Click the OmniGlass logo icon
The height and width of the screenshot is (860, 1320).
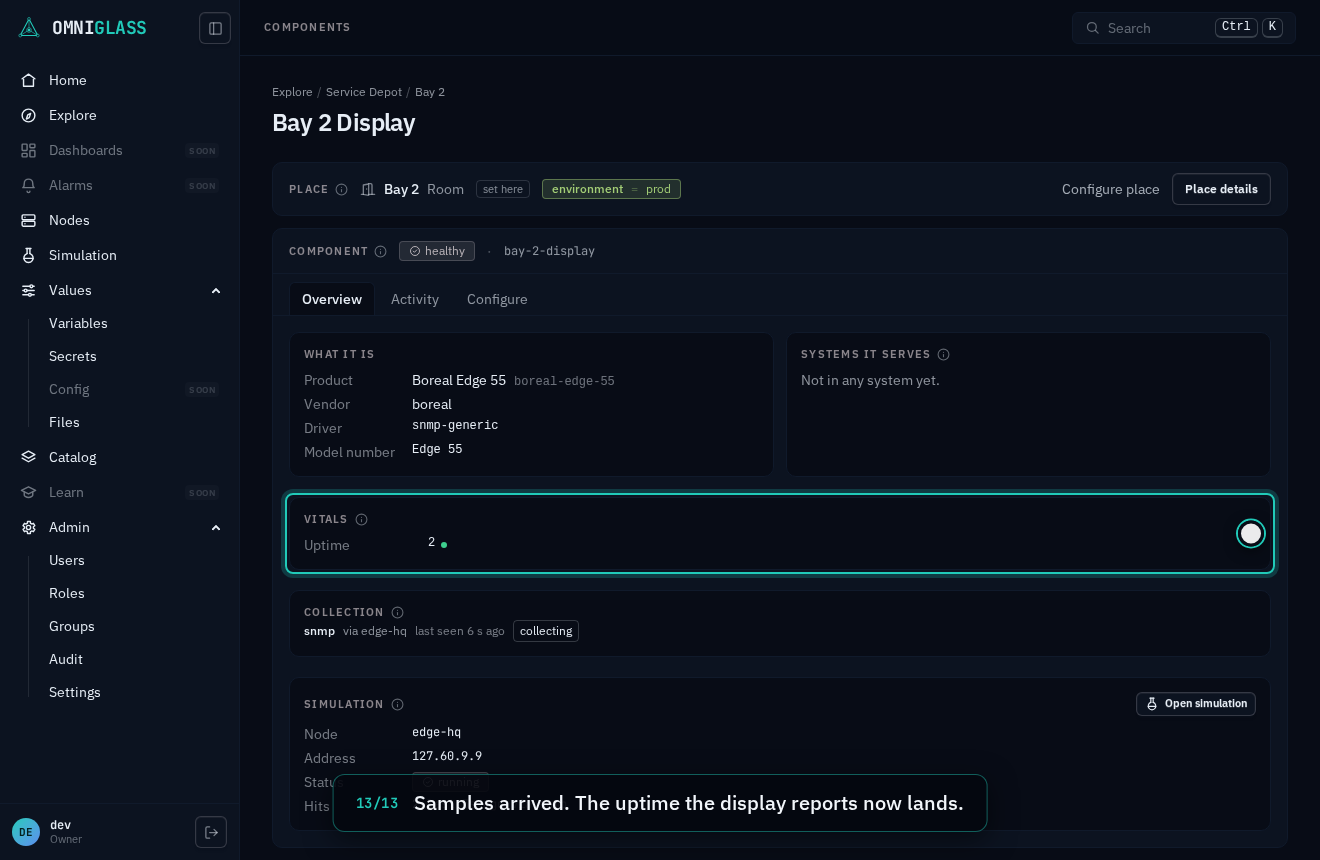(x=29, y=28)
